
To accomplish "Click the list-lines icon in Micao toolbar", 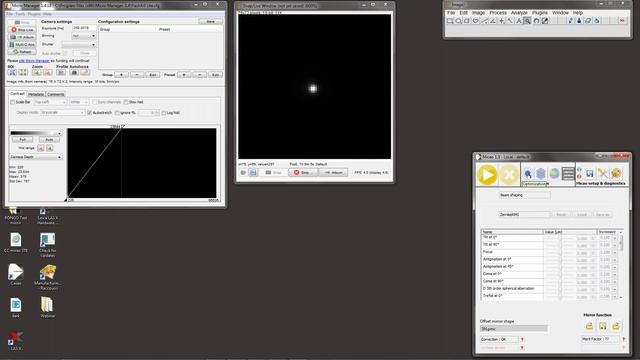I will 568,173.
